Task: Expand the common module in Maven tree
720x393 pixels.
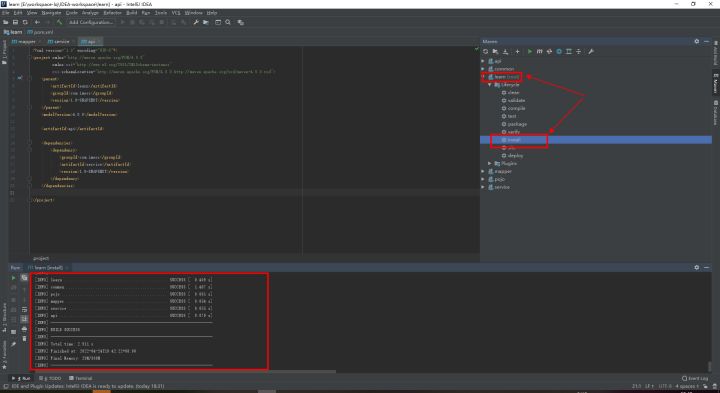Action: (x=483, y=69)
